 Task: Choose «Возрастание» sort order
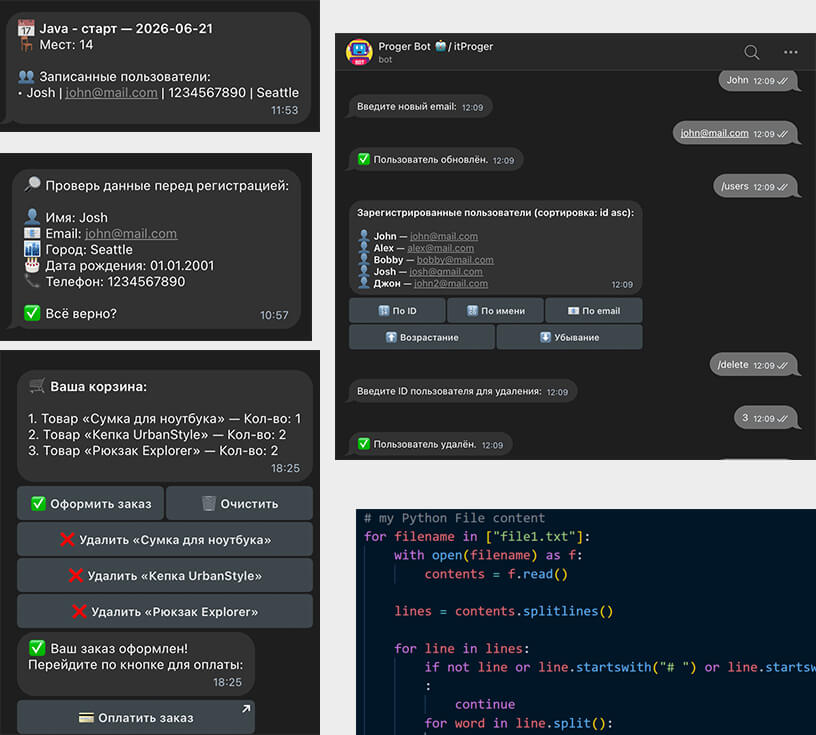422,337
